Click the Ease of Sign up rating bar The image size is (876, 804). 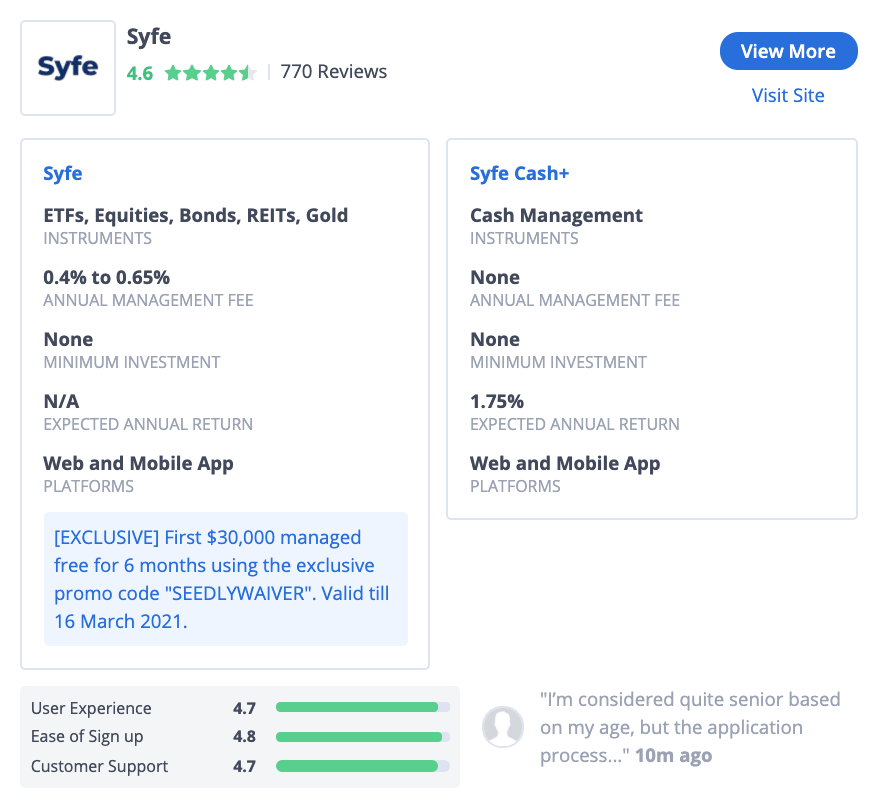(363, 737)
